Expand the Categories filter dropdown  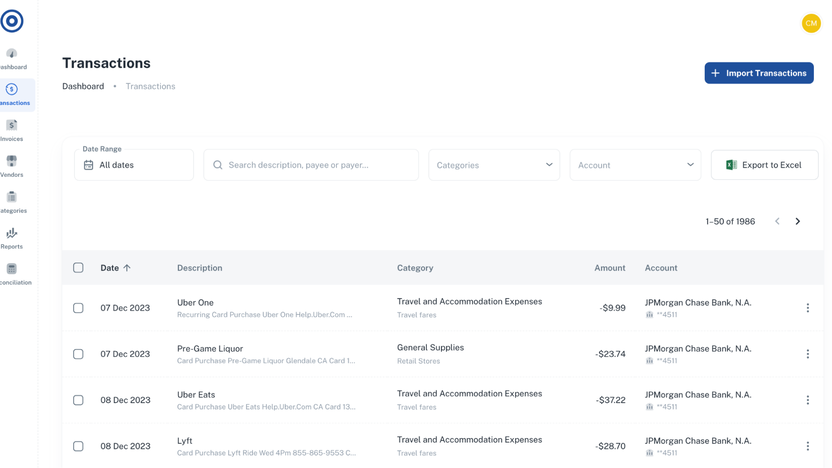pos(494,165)
